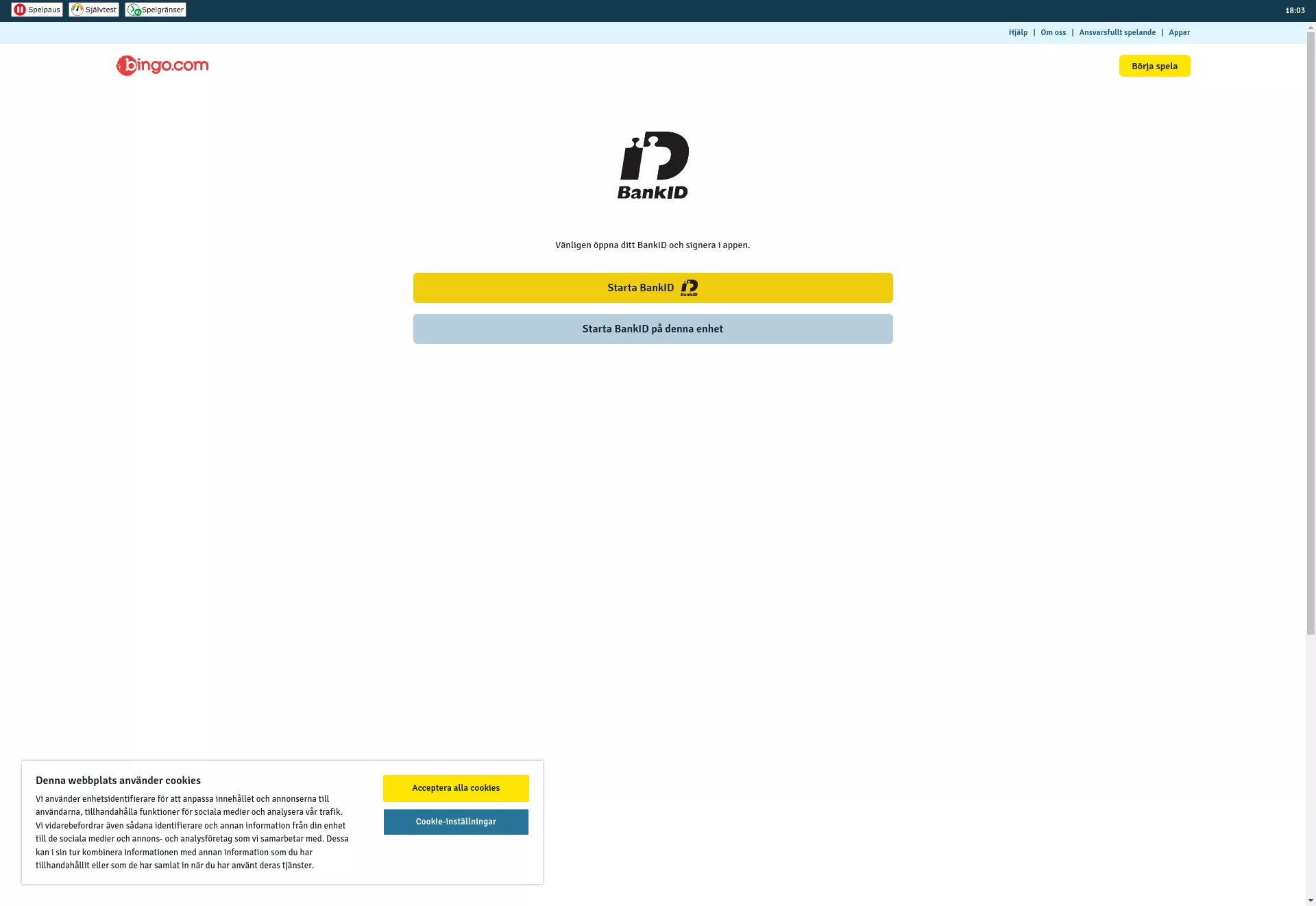Open the Spelgränser limits icon
The image size is (1316, 906).
coord(156,10)
